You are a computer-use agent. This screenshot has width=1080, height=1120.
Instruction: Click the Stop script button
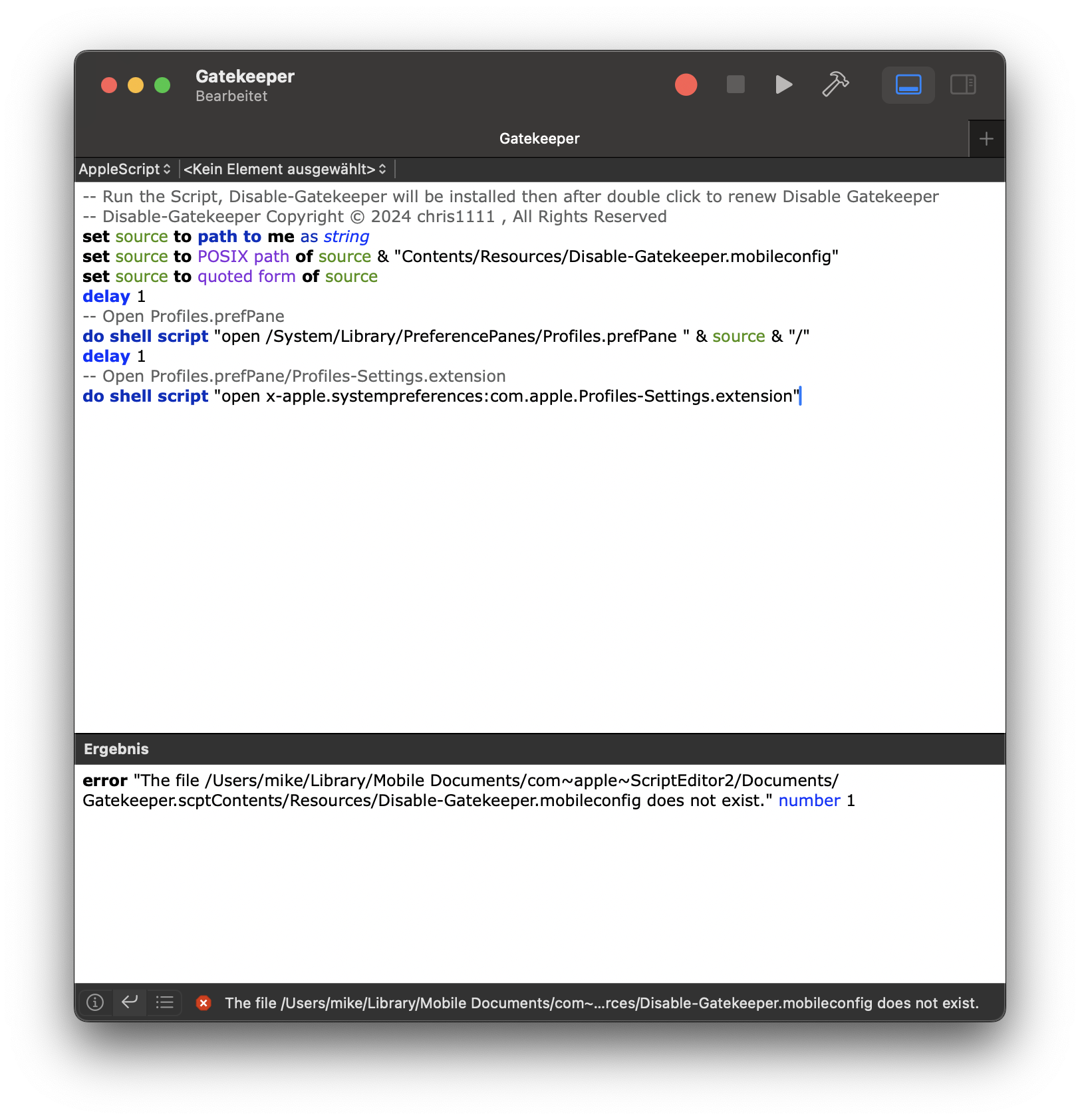[736, 84]
